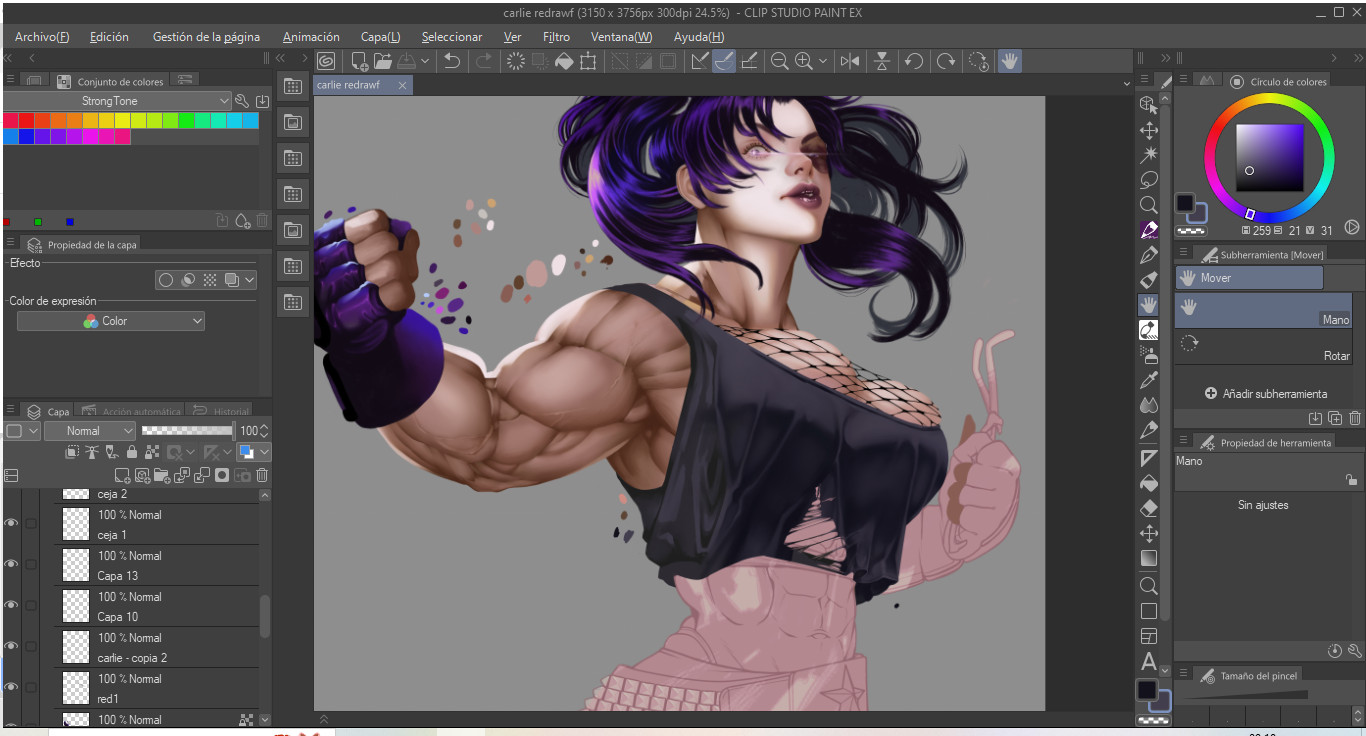Zoom in using toolbar magnifier plus
Image resolution: width=1366 pixels, height=736 pixels.
pyautogui.click(x=804, y=61)
